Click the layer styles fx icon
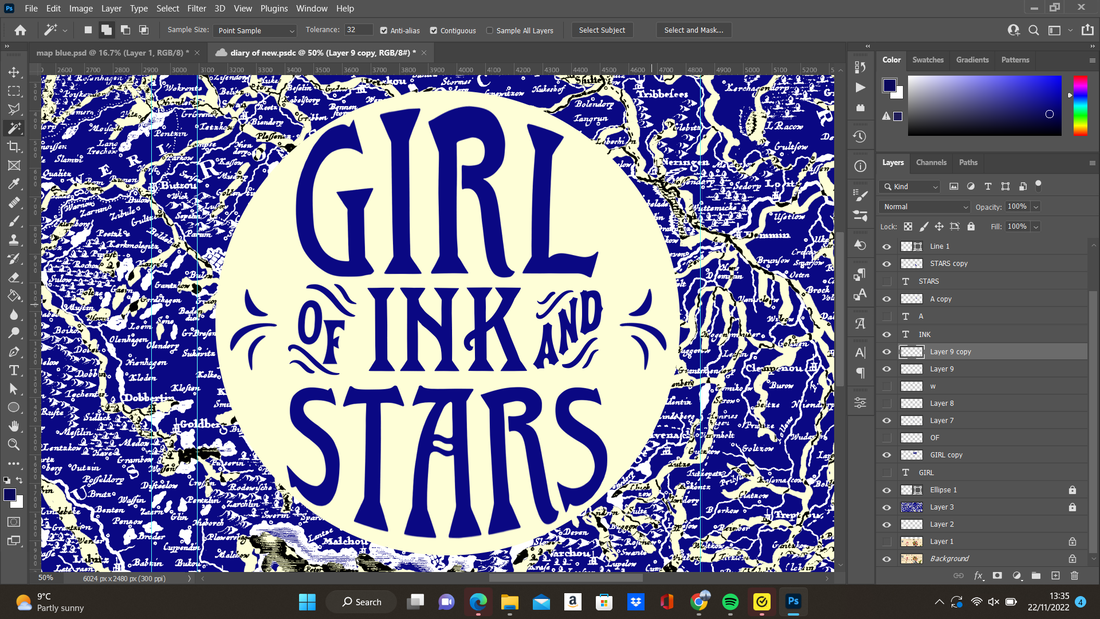This screenshot has height=619, width=1100. [x=978, y=575]
